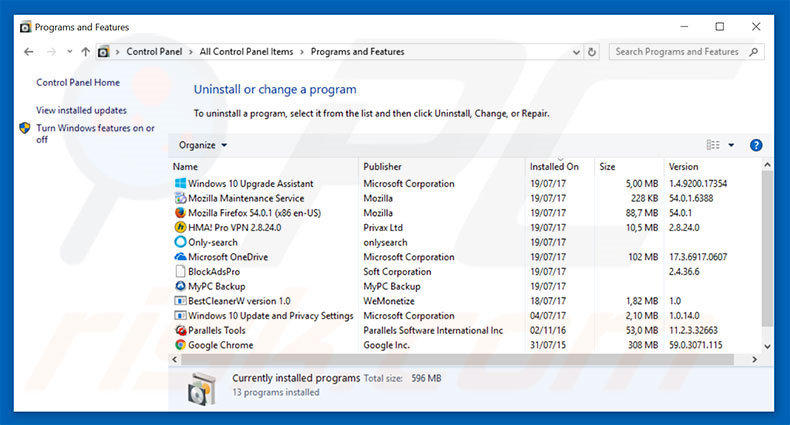Viewport: 790px width, 425px height.
Task: Click the Windows 10 Upgrade Assistant icon
Action: pyautogui.click(x=180, y=183)
